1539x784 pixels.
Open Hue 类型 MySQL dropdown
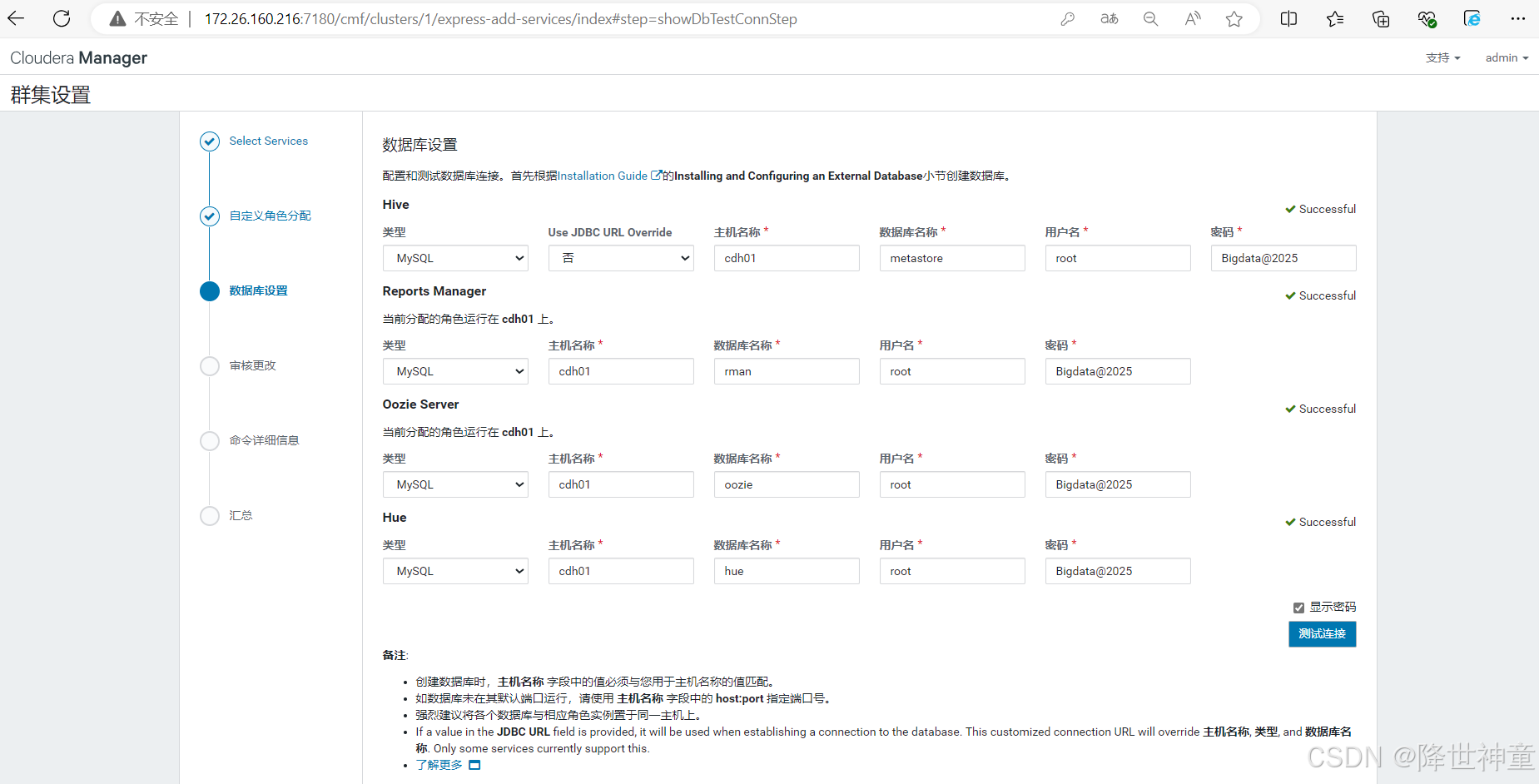point(455,571)
